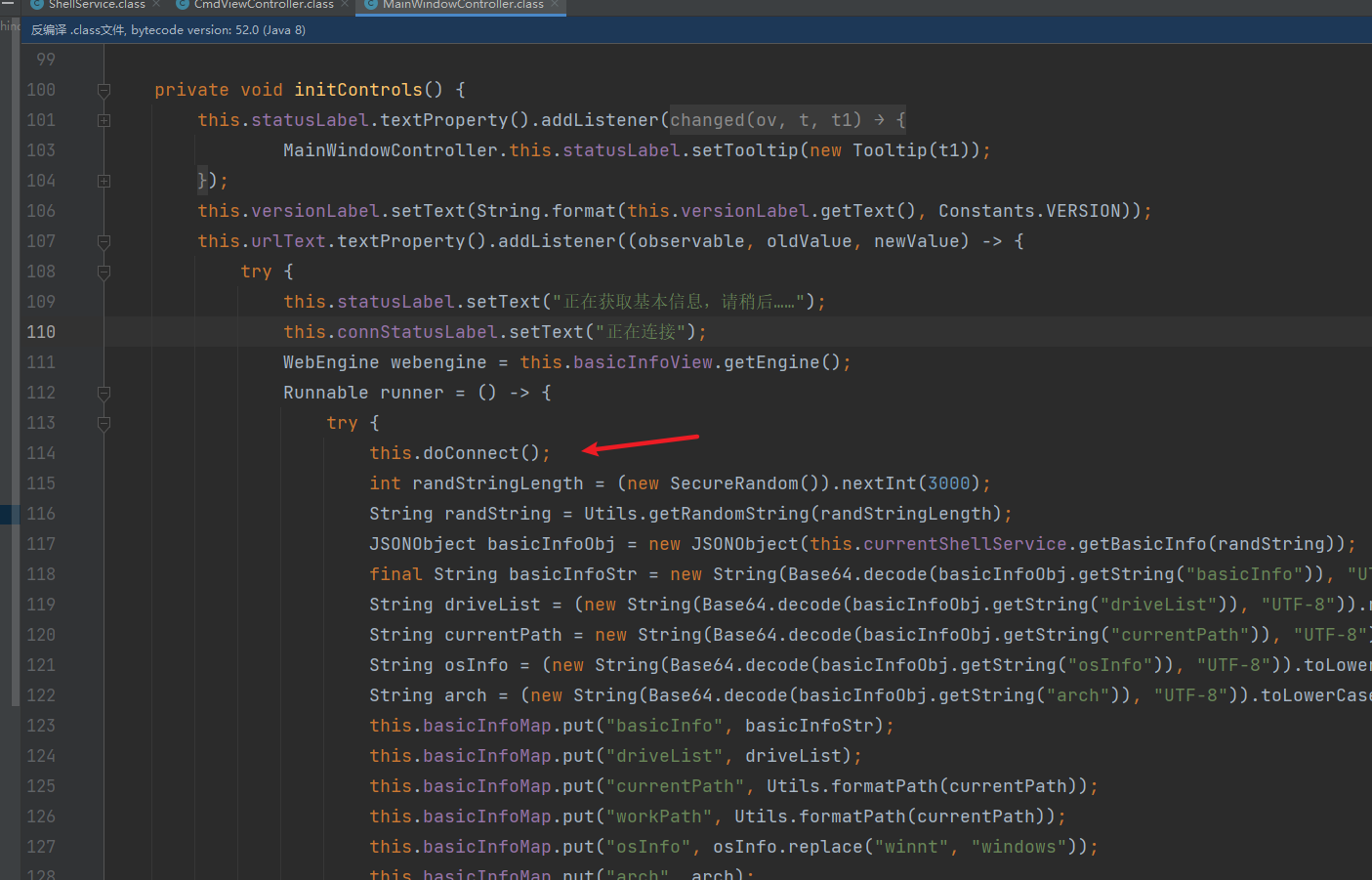Click 'connStatusLabel' on line 110
1372x880 pixels.
(x=417, y=332)
